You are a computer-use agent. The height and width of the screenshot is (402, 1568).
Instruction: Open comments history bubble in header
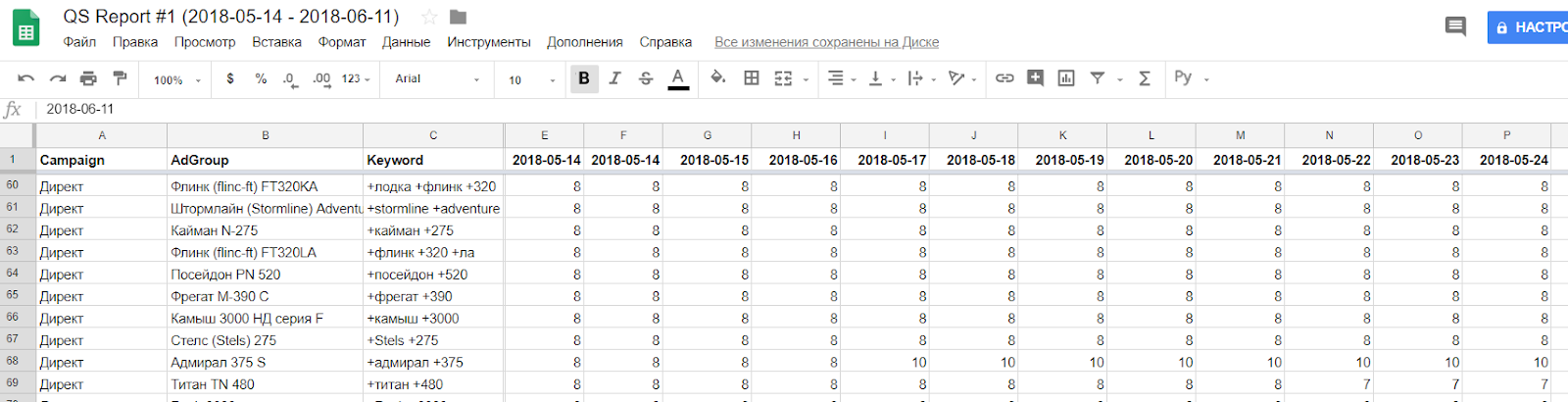coord(1456,26)
